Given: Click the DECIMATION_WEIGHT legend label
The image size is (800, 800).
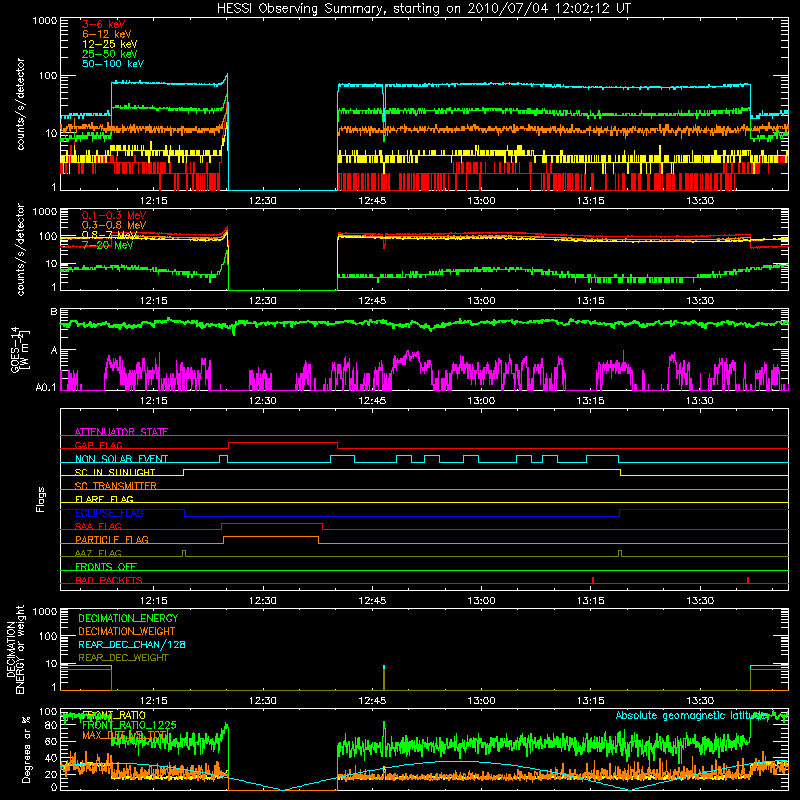Looking at the screenshot, I should click(127, 631).
